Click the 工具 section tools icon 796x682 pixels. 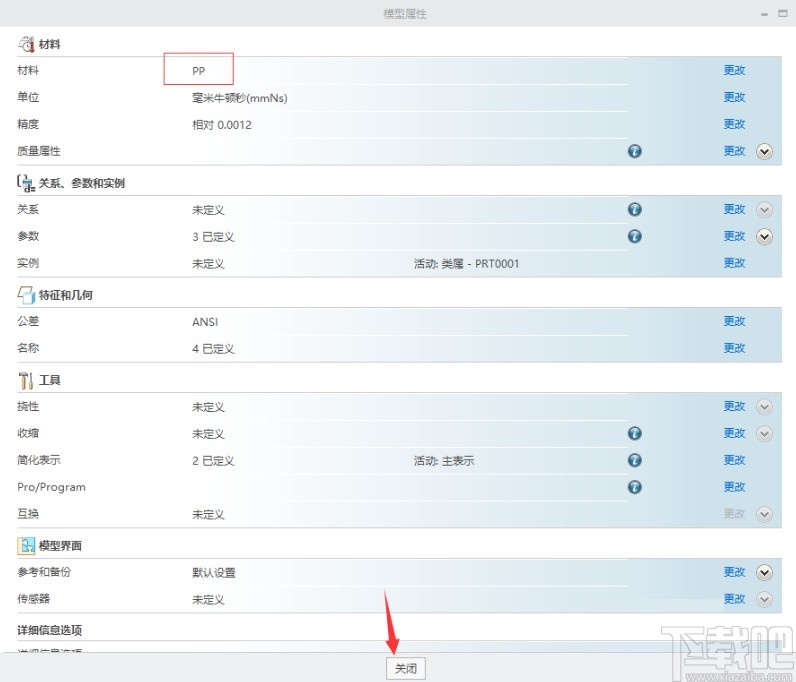tap(26, 380)
